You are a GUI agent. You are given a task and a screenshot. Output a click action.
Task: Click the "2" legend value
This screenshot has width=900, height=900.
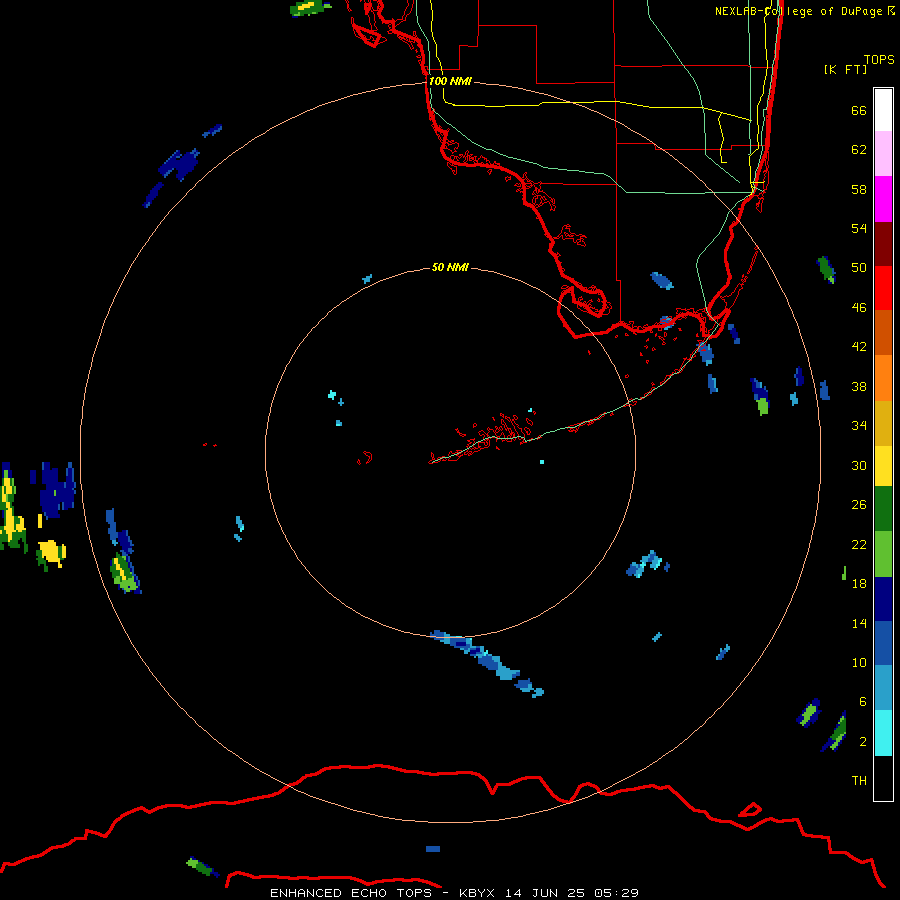point(863,742)
